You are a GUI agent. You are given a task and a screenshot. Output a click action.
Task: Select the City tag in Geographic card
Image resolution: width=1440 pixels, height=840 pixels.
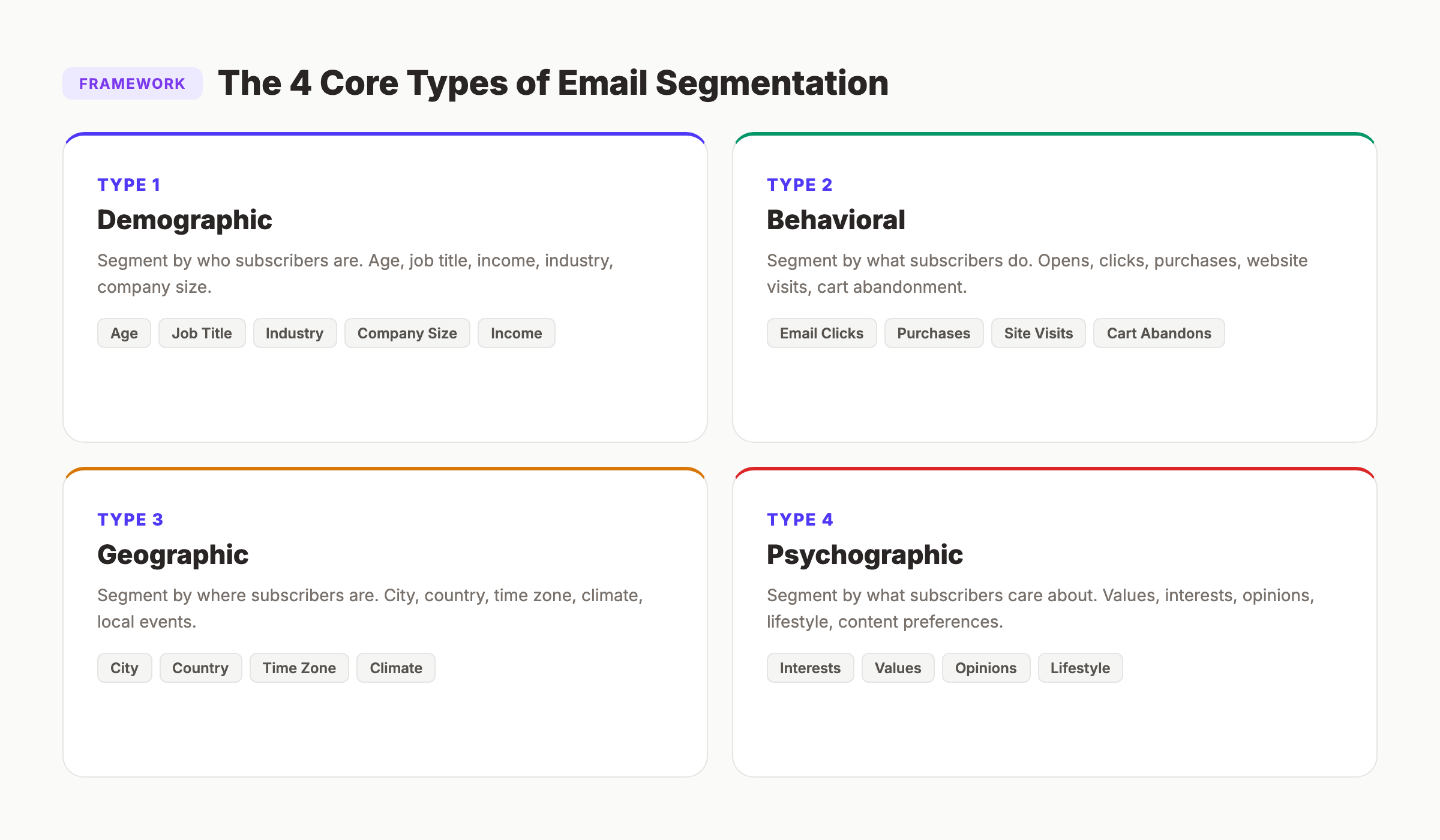point(124,668)
